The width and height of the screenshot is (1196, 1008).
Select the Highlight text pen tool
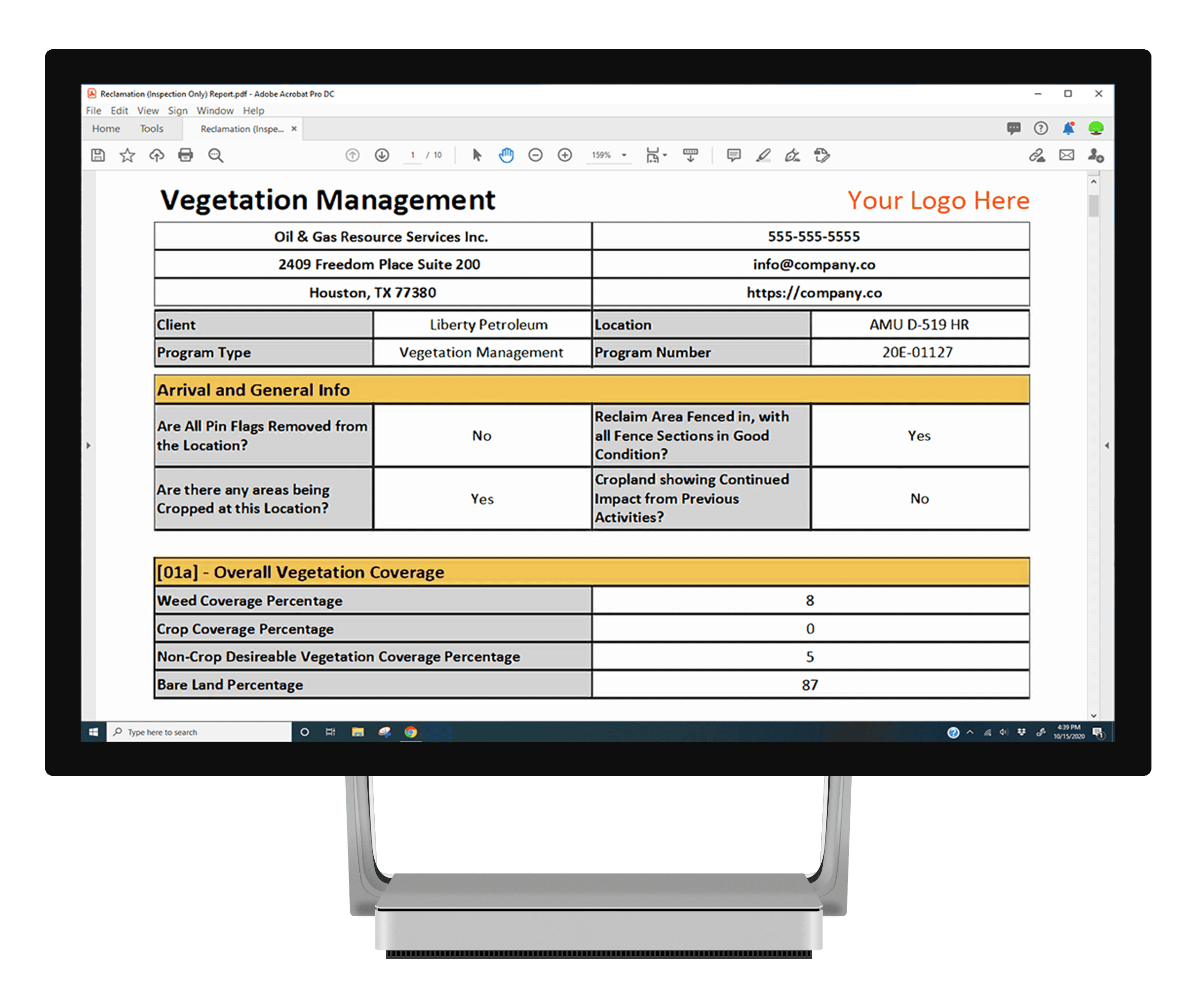(x=763, y=155)
